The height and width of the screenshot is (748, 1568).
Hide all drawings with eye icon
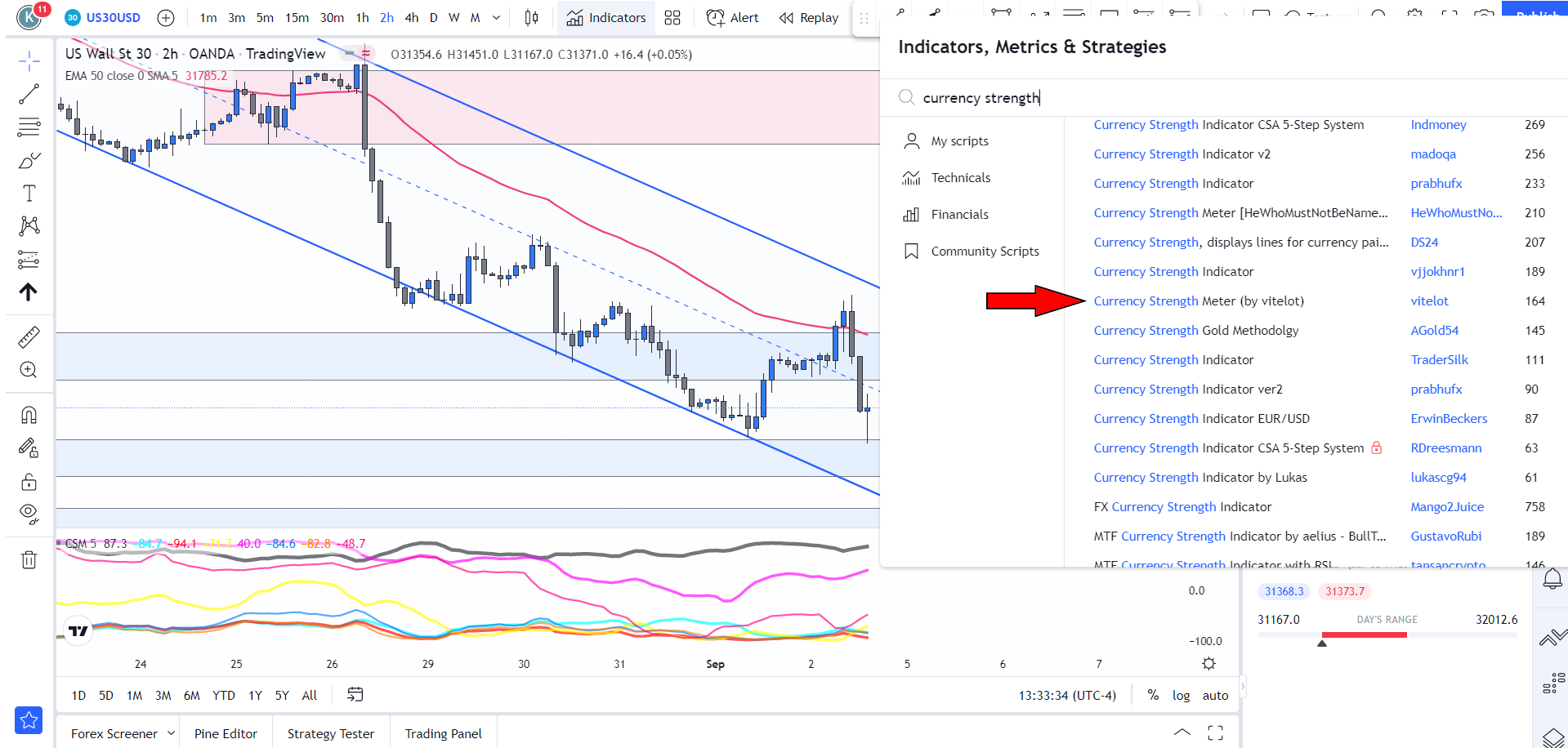(29, 514)
